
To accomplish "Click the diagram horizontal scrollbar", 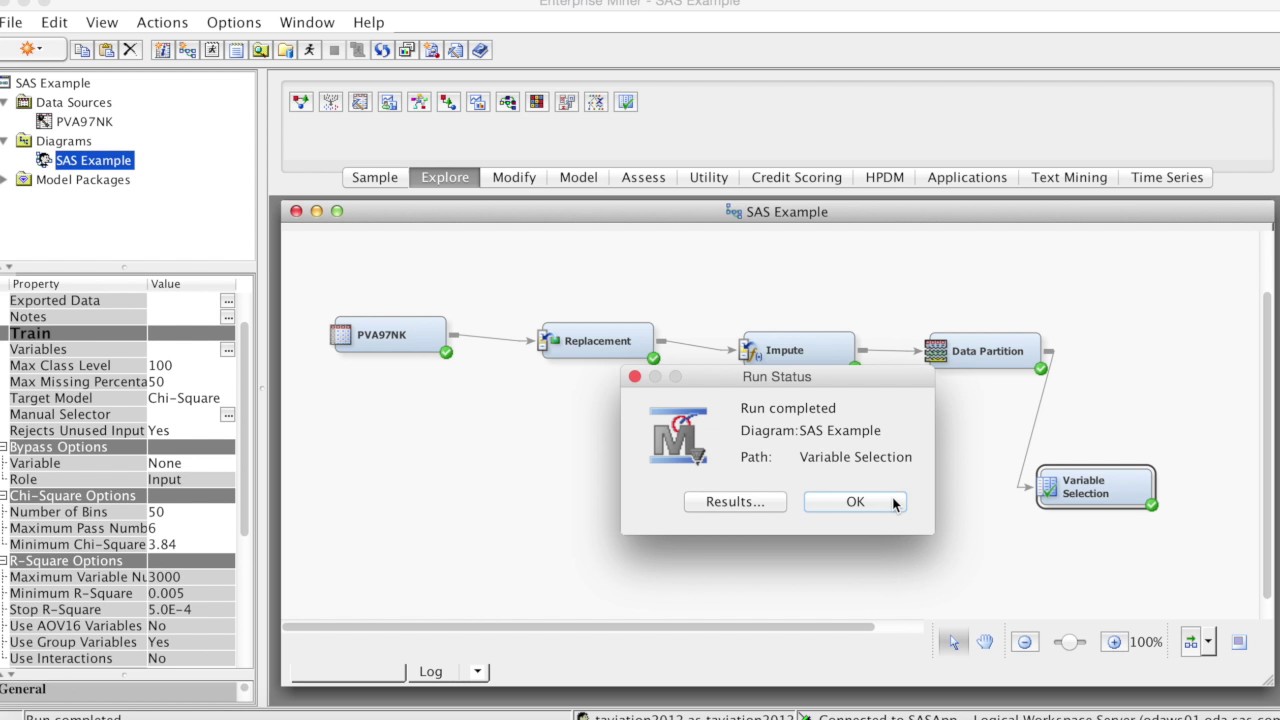I will (578, 627).
